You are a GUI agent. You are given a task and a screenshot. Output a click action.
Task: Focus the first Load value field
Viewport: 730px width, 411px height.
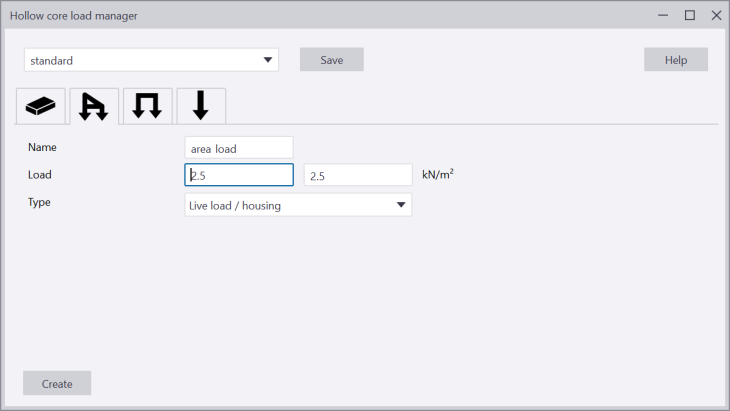click(239, 176)
